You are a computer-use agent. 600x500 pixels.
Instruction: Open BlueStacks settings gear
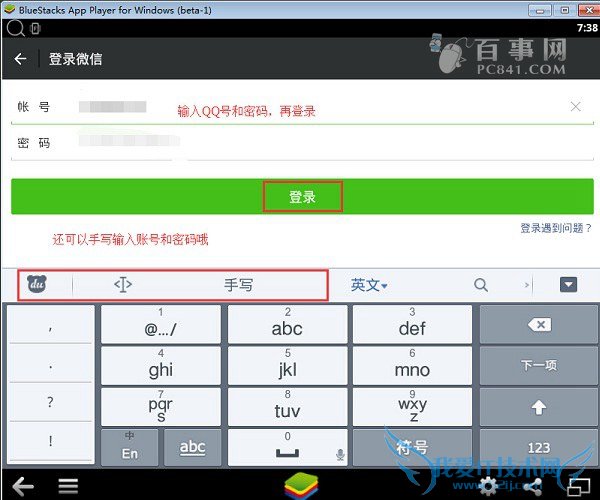click(489, 486)
